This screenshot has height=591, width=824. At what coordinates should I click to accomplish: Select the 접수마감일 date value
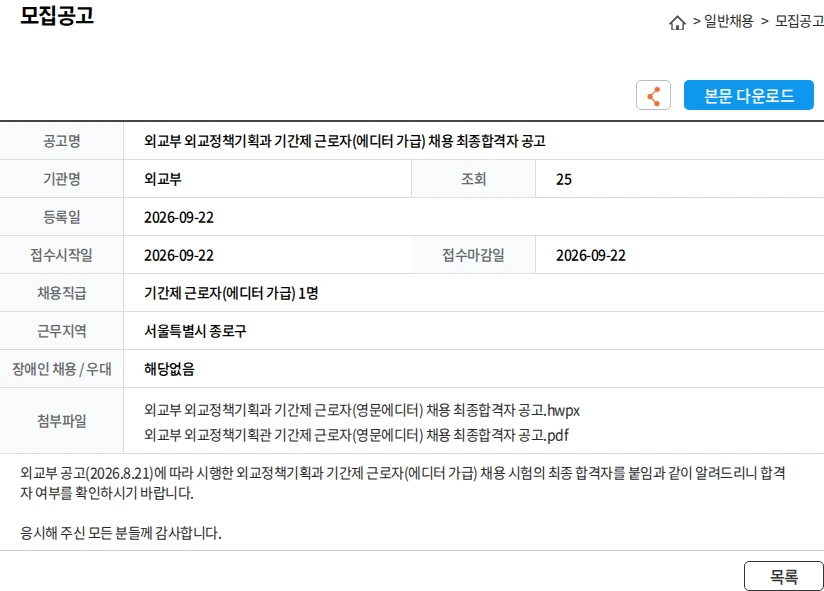pyautogui.click(x=591, y=255)
